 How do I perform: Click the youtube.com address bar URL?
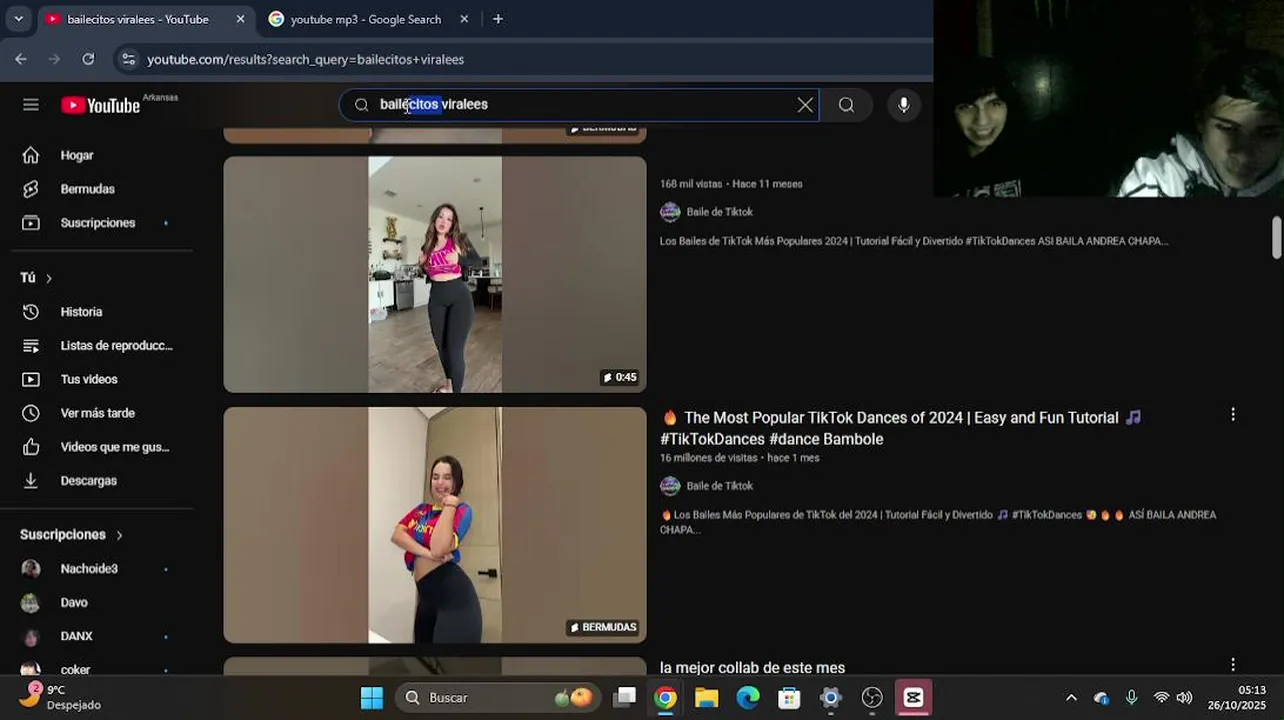click(x=305, y=59)
